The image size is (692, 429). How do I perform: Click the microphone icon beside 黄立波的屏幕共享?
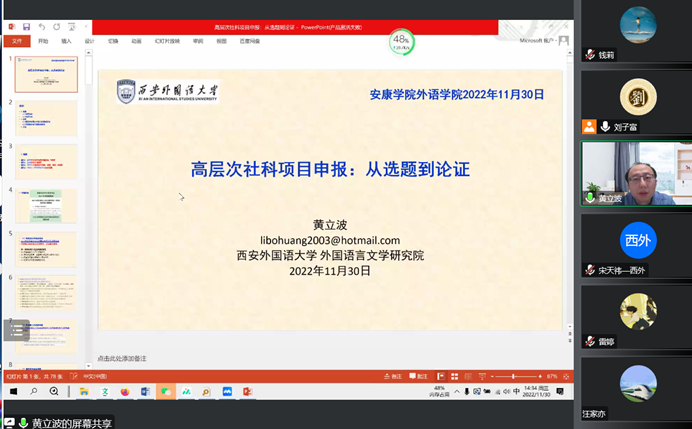22,423
